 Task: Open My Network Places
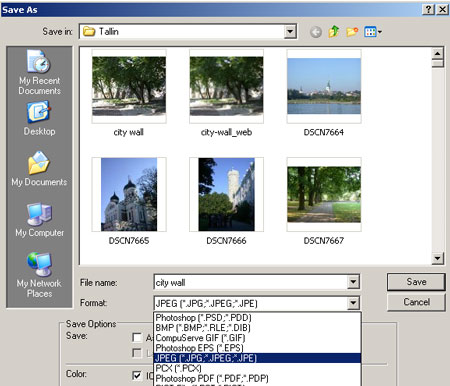click(39, 275)
